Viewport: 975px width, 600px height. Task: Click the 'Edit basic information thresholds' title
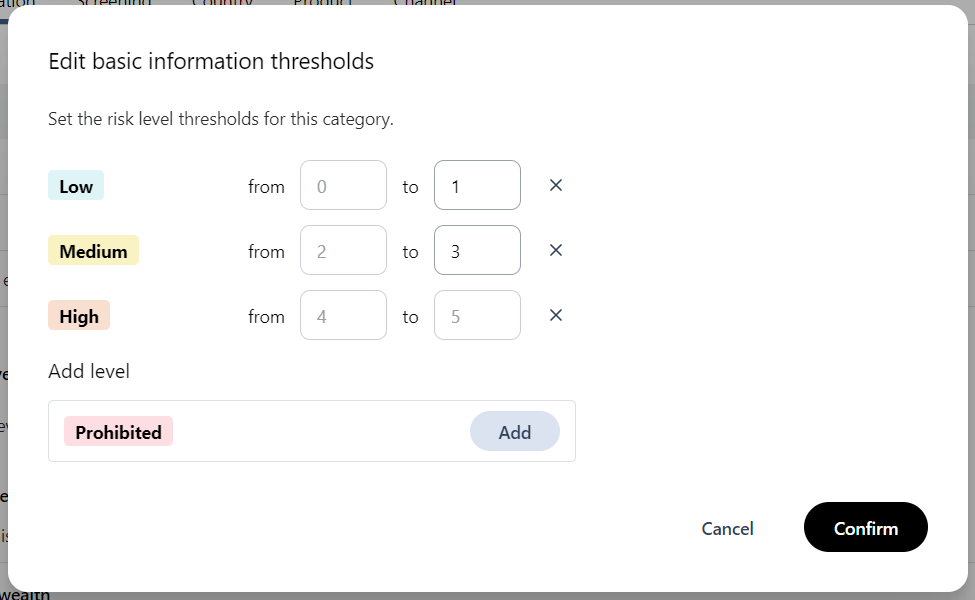pyautogui.click(x=211, y=61)
